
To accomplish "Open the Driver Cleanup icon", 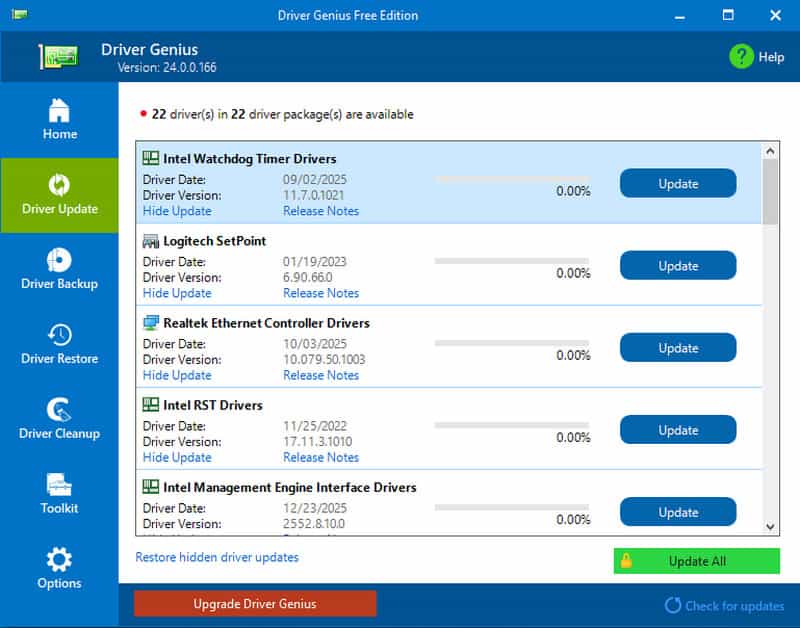I will click(59, 409).
